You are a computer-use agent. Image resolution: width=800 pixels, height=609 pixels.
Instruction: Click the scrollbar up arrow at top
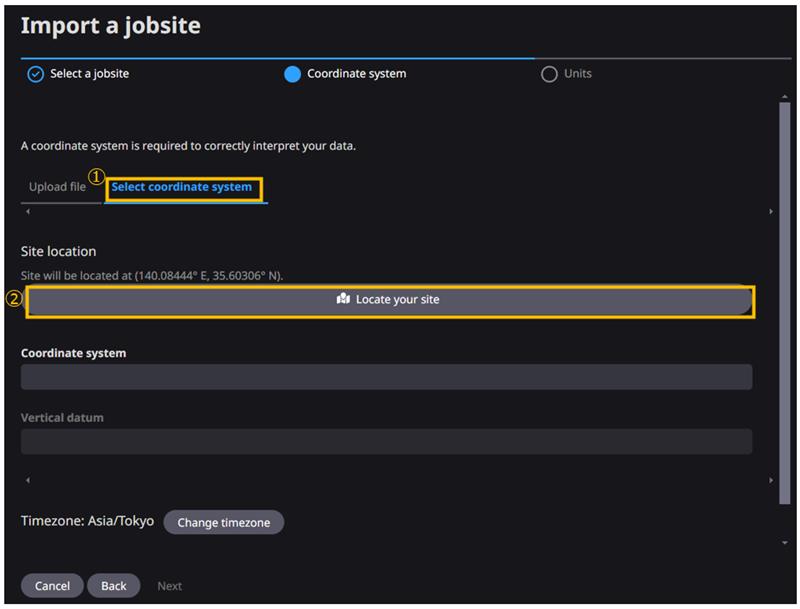[785, 96]
